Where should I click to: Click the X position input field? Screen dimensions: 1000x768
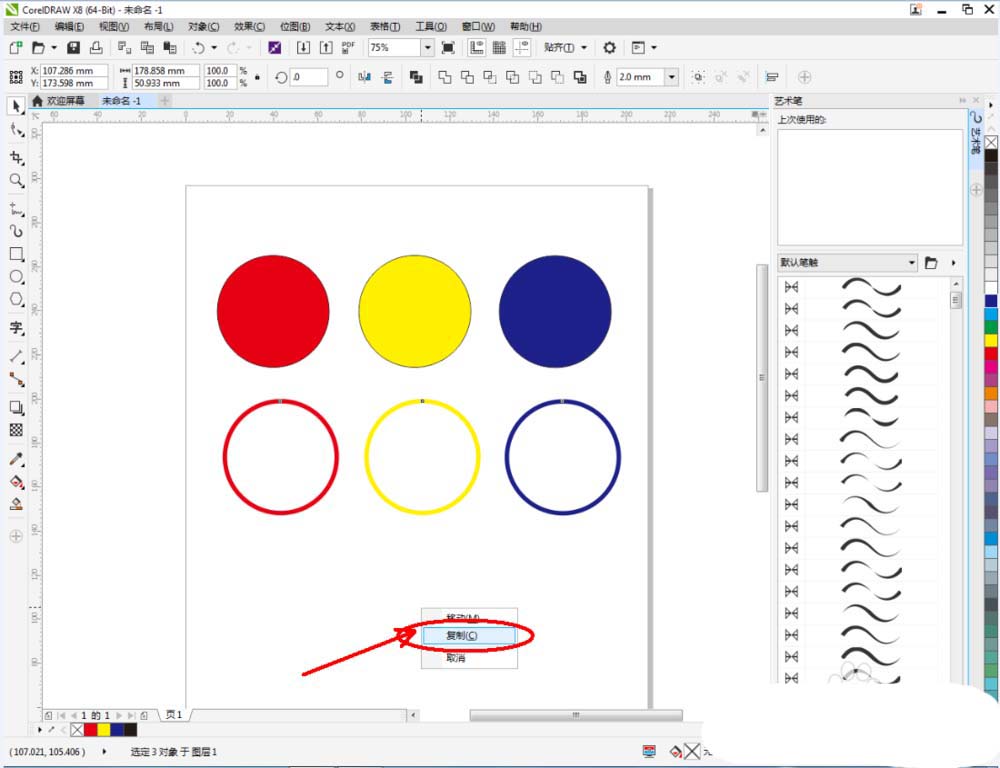tap(74, 71)
